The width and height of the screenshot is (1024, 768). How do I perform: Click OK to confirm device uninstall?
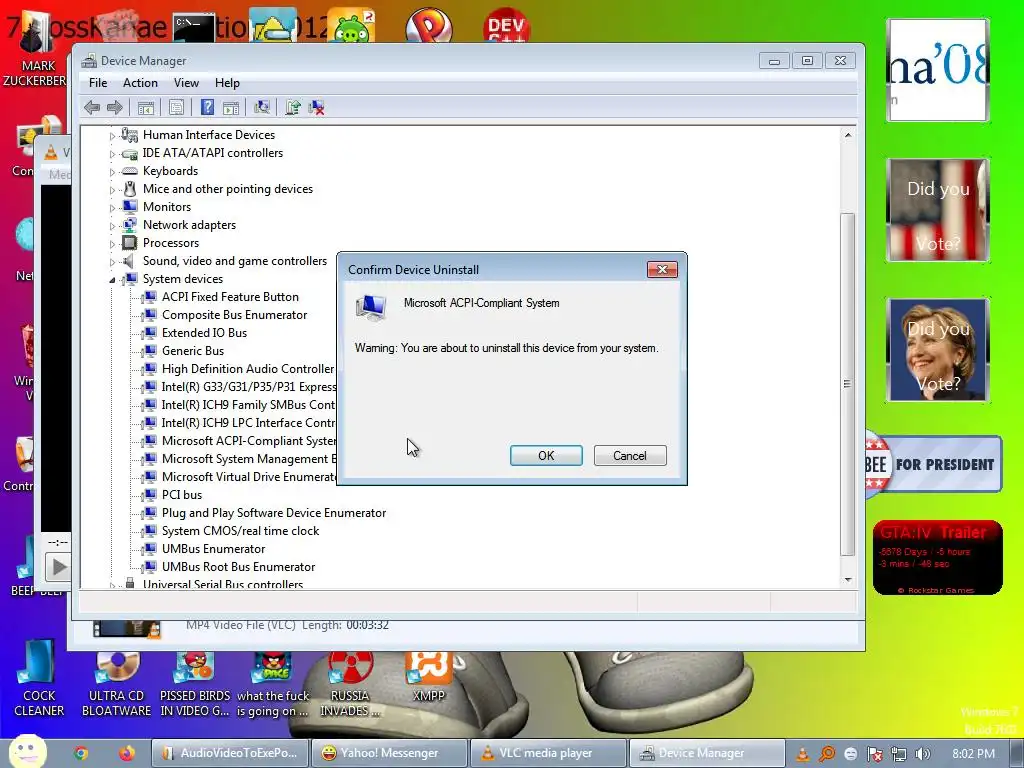(546, 456)
